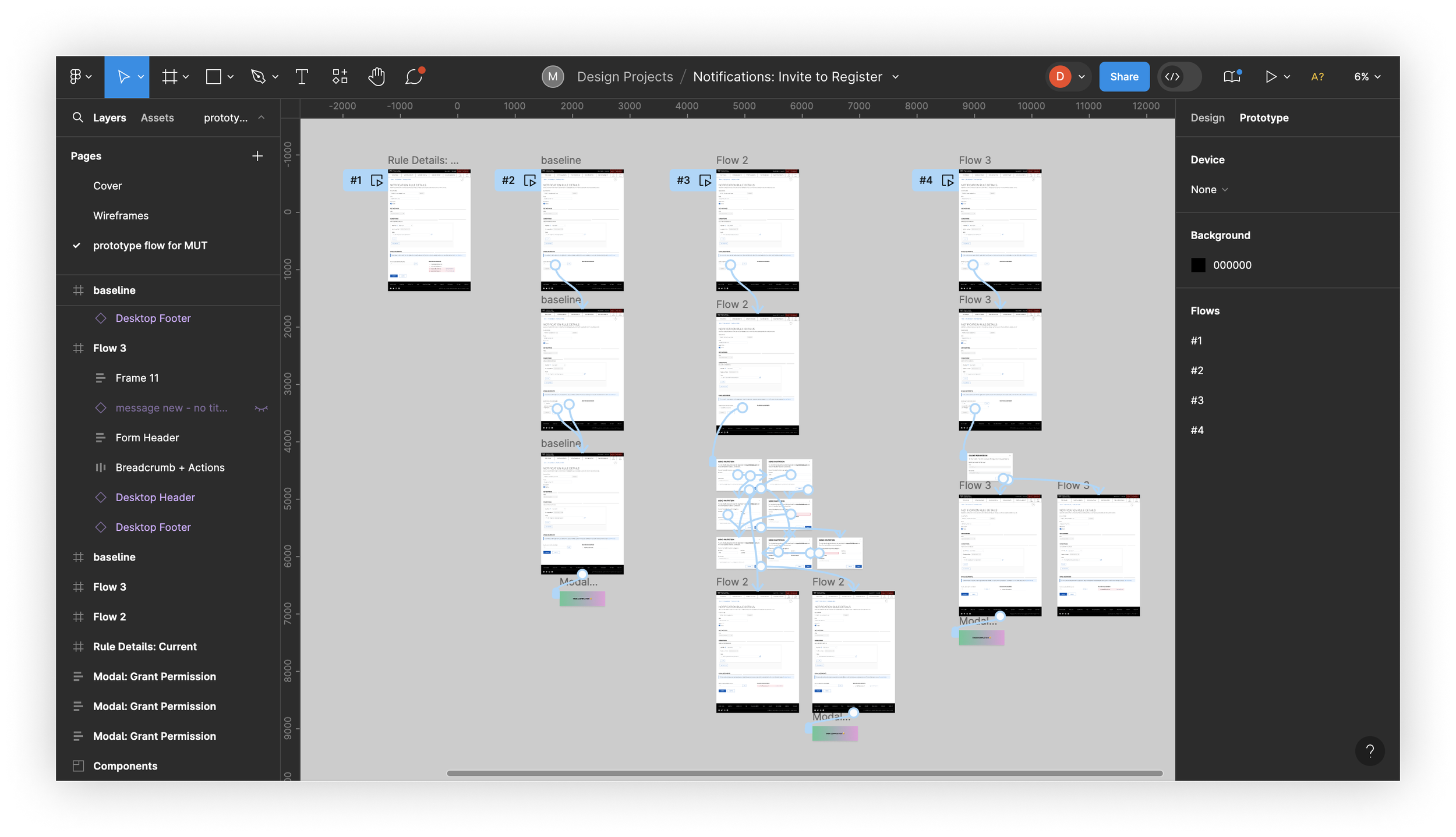1456x837 pixels.
Task: Collapse the pages list chevron
Action: point(261,118)
